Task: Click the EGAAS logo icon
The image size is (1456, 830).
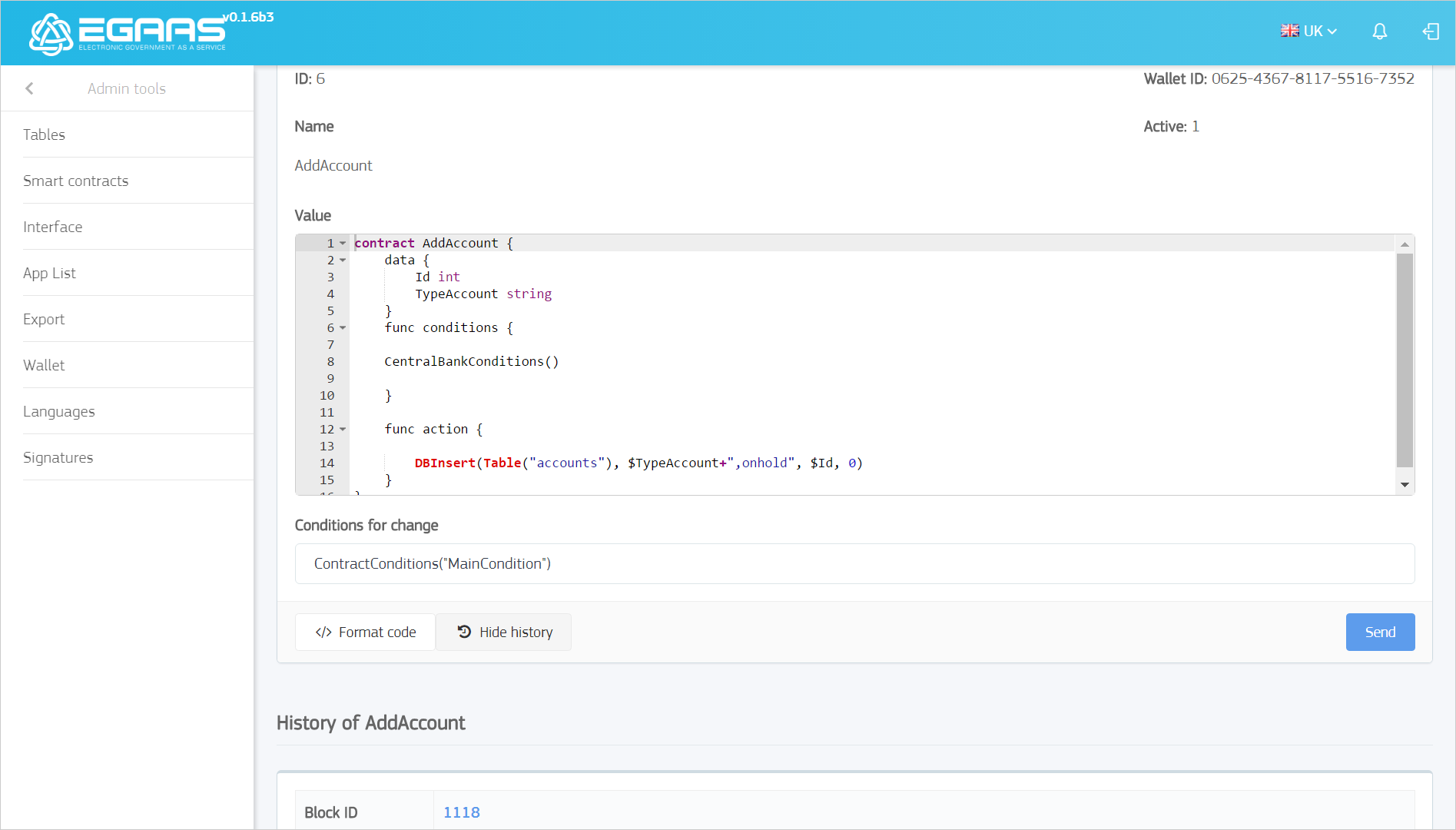Action: click(51, 34)
